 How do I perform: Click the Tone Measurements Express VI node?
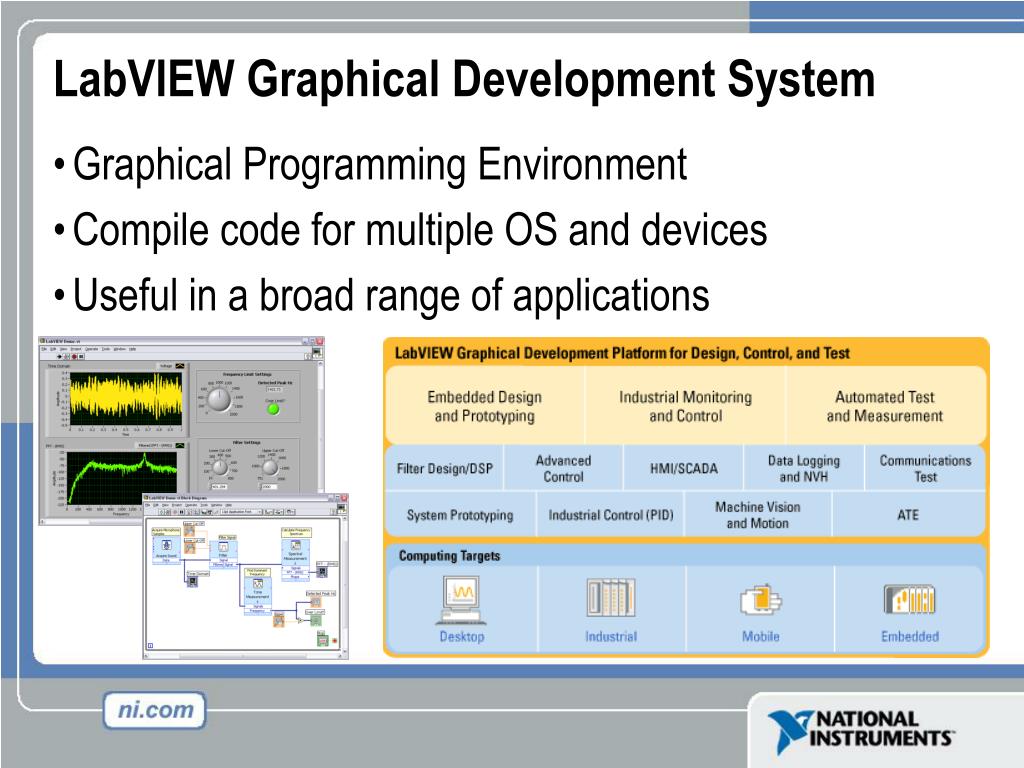(258, 596)
